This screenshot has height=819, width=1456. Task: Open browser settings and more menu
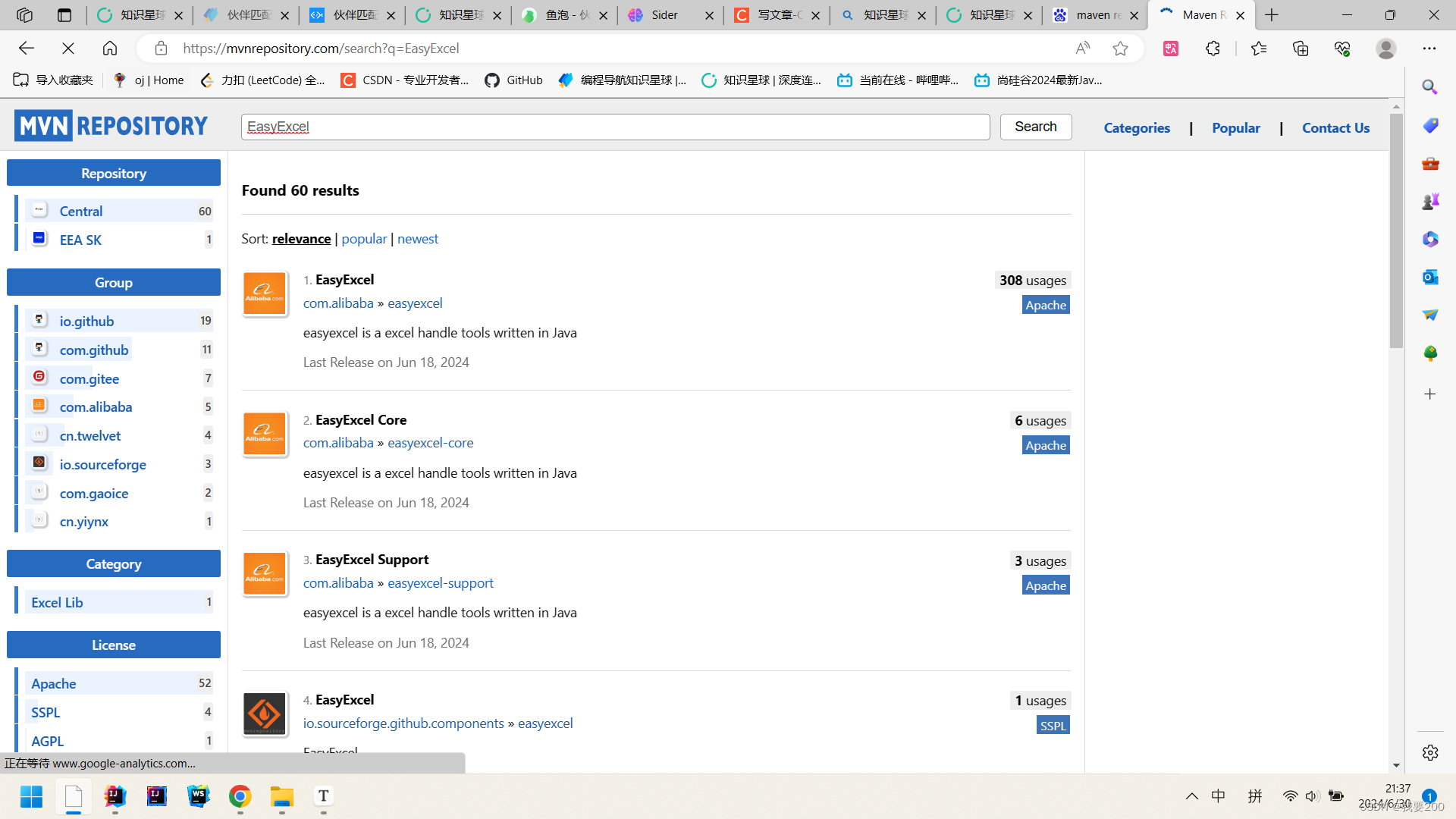(1429, 49)
